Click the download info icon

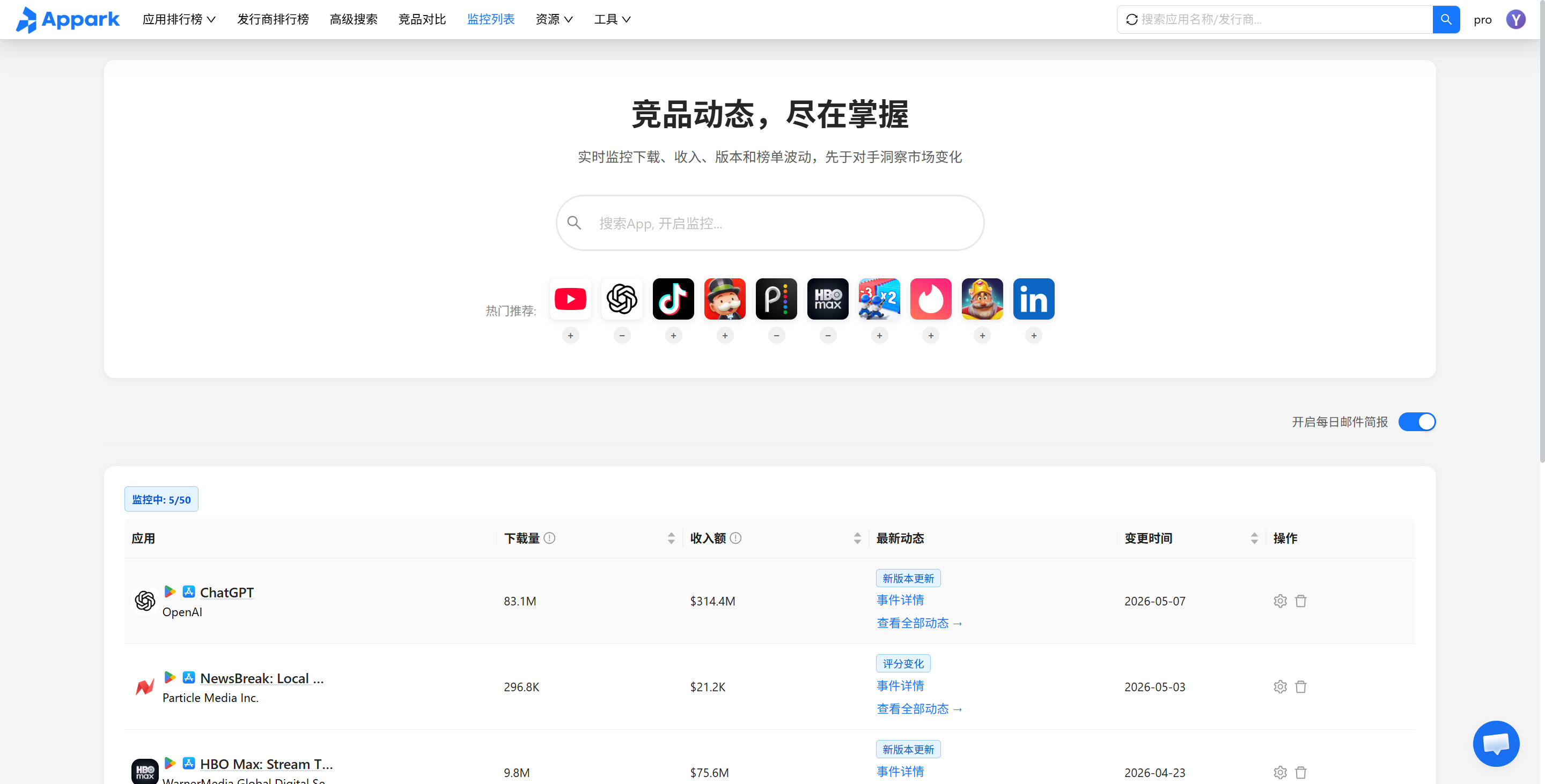coord(549,538)
